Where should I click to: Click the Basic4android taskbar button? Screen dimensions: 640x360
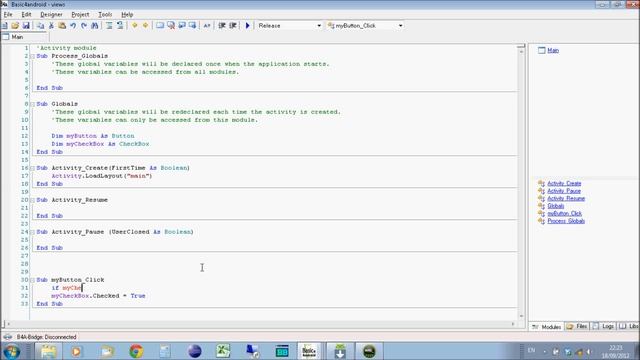coord(309,351)
